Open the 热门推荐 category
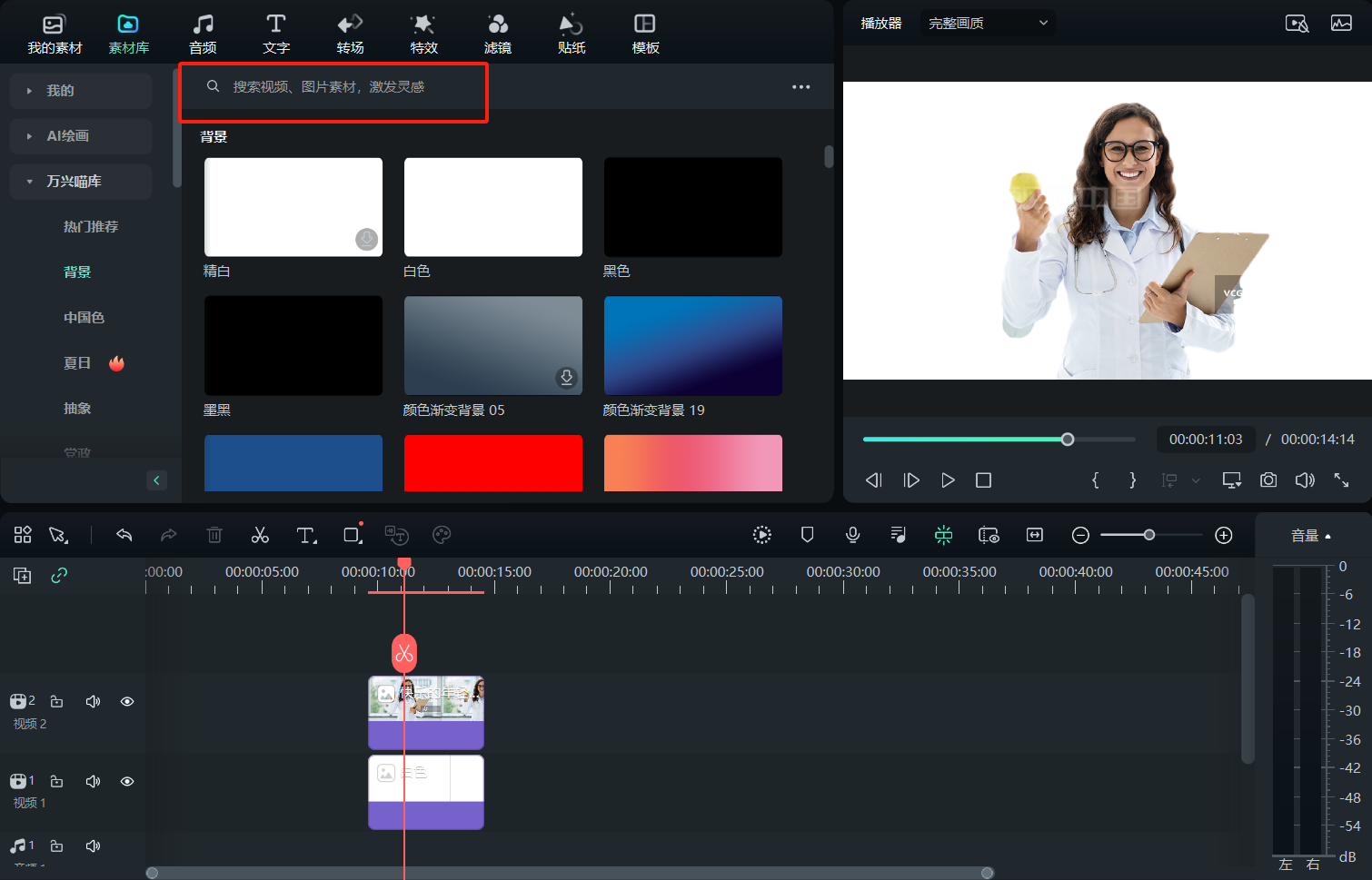Screen dimensions: 1372x880 coord(90,226)
